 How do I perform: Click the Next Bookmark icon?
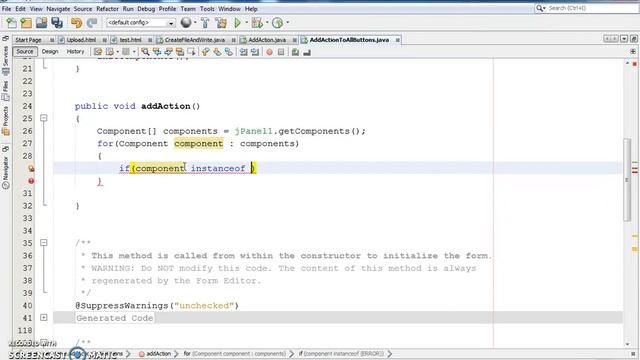217,52
